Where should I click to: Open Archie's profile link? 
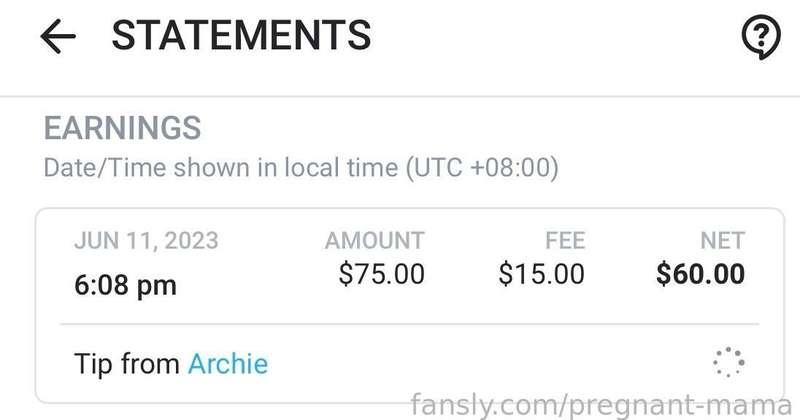tap(228, 364)
